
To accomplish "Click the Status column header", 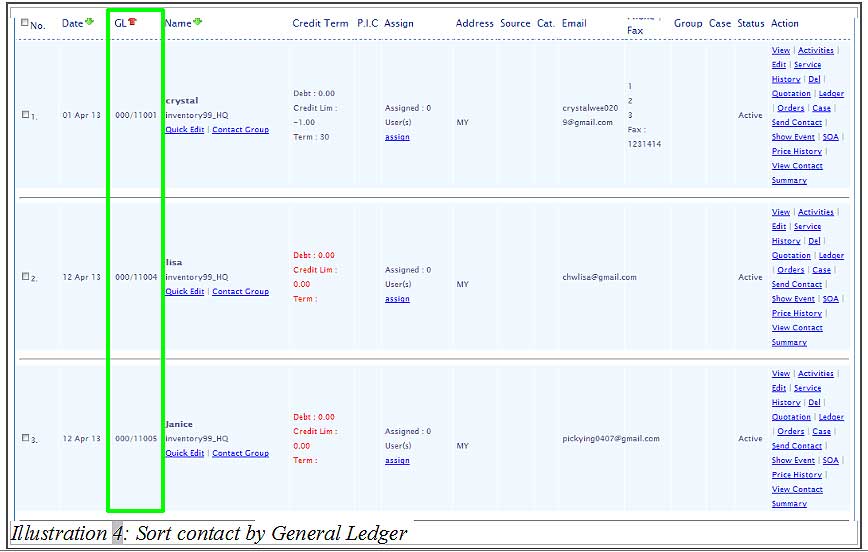I will pos(750,23).
